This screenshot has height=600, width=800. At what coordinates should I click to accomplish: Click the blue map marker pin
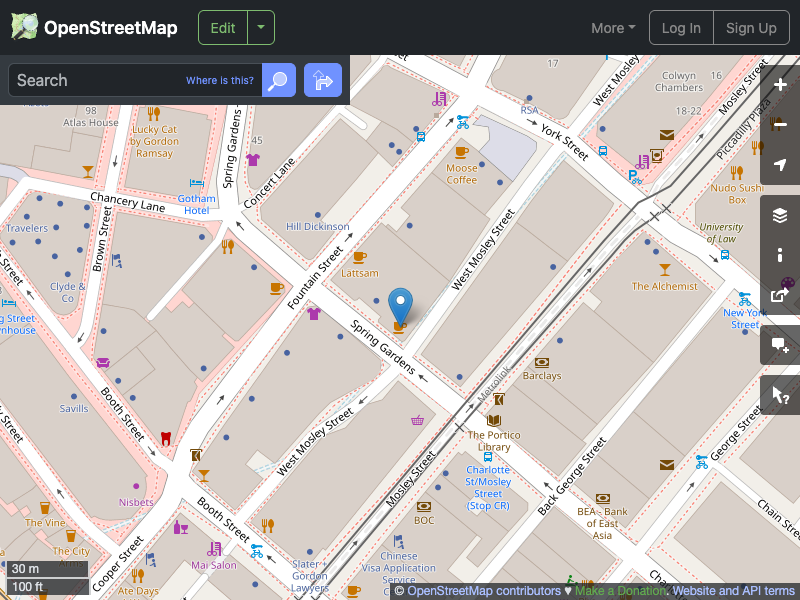click(x=399, y=301)
